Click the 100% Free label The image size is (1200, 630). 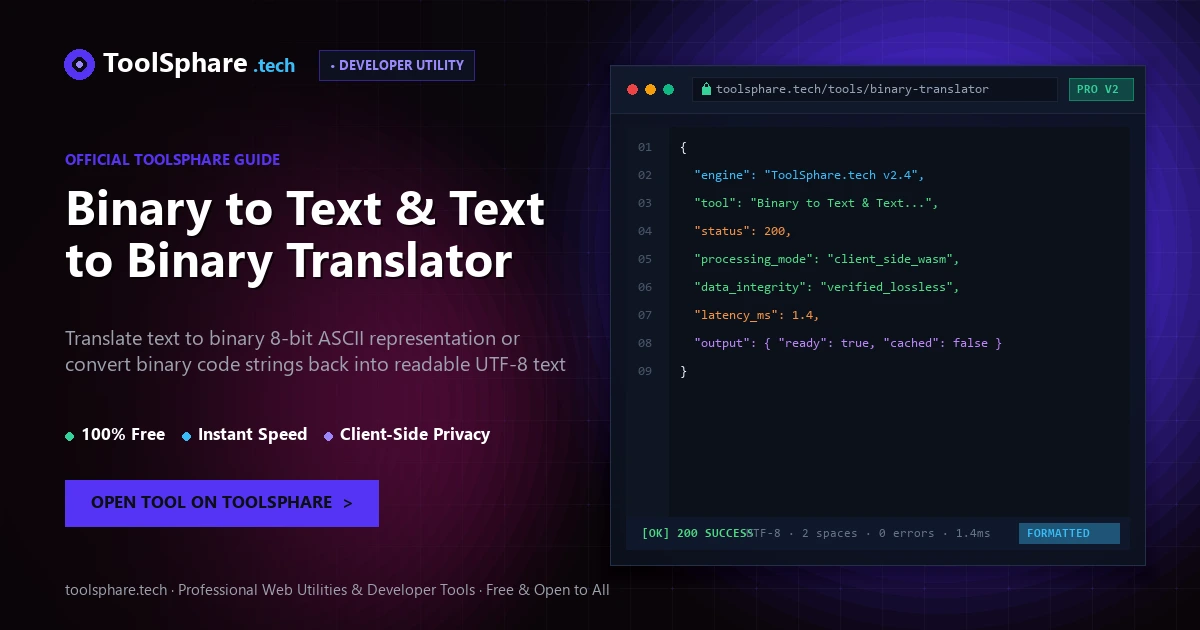(x=123, y=434)
